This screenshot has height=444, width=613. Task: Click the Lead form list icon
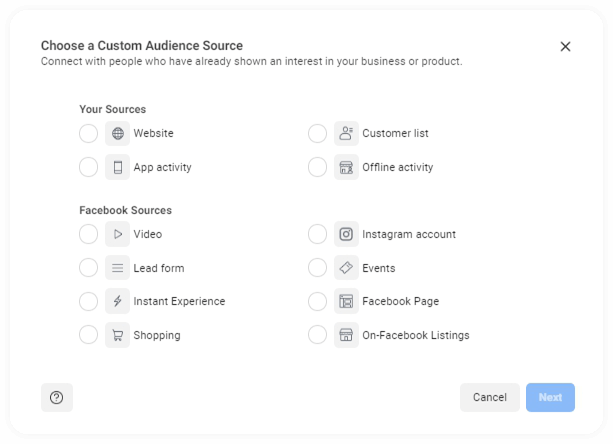click(x=118, y=268)
